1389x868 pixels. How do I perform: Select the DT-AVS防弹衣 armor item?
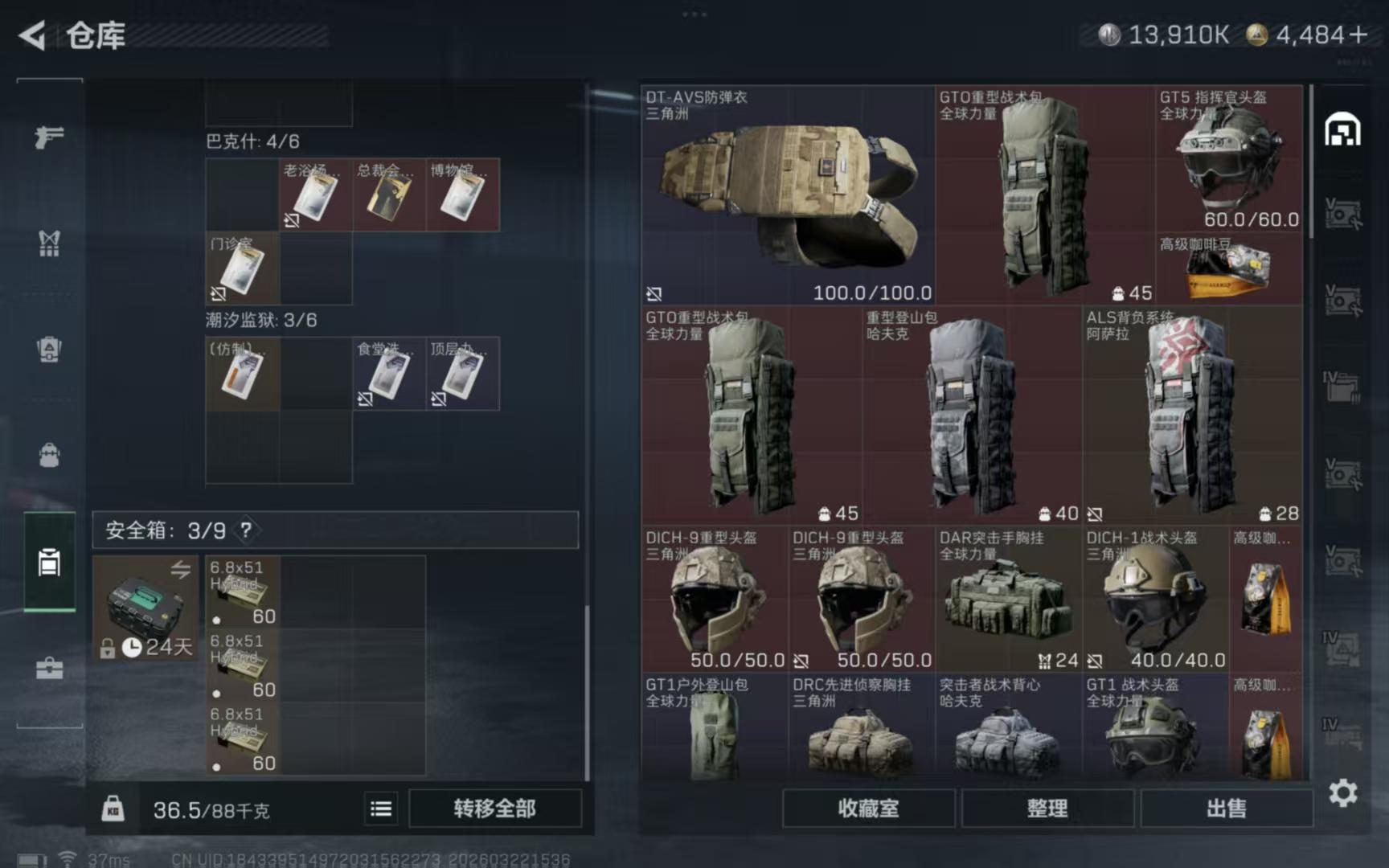[789, 195]
